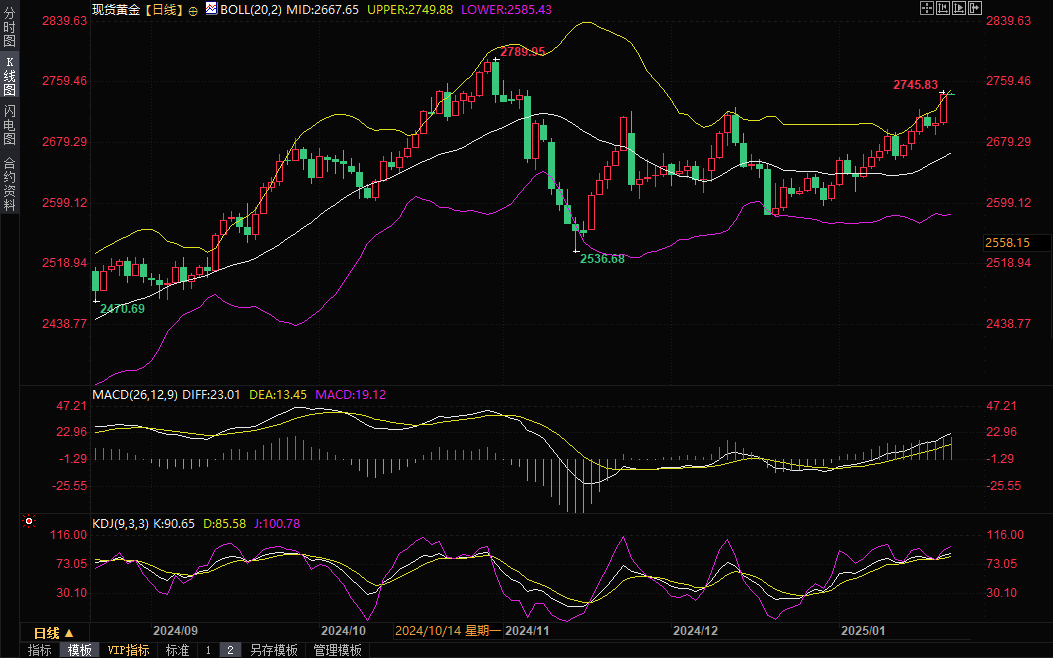This screenshot has height=658, width=1053.
Task: Click the play-forward chart axis icon
Action: coord(958,8)
